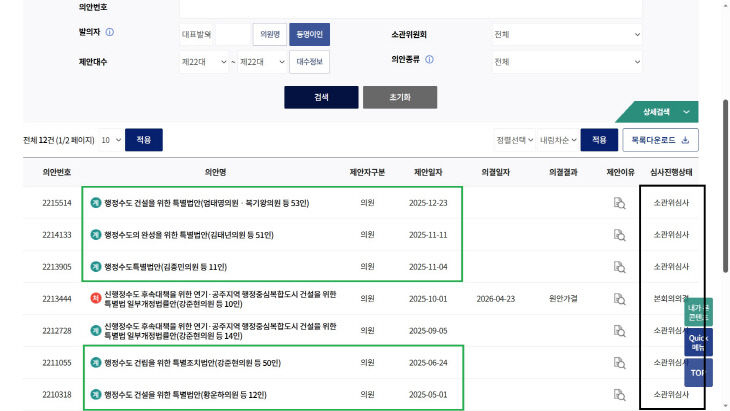730x411 pixels.
Task: Click the page vertical scrollbar
Action: click(725, 186)
